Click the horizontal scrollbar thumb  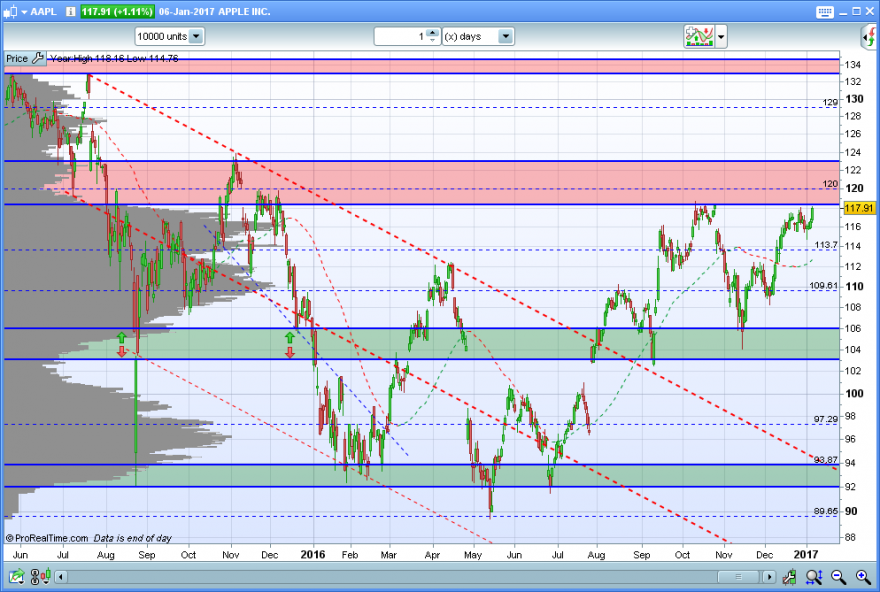[x=738, y=577]
